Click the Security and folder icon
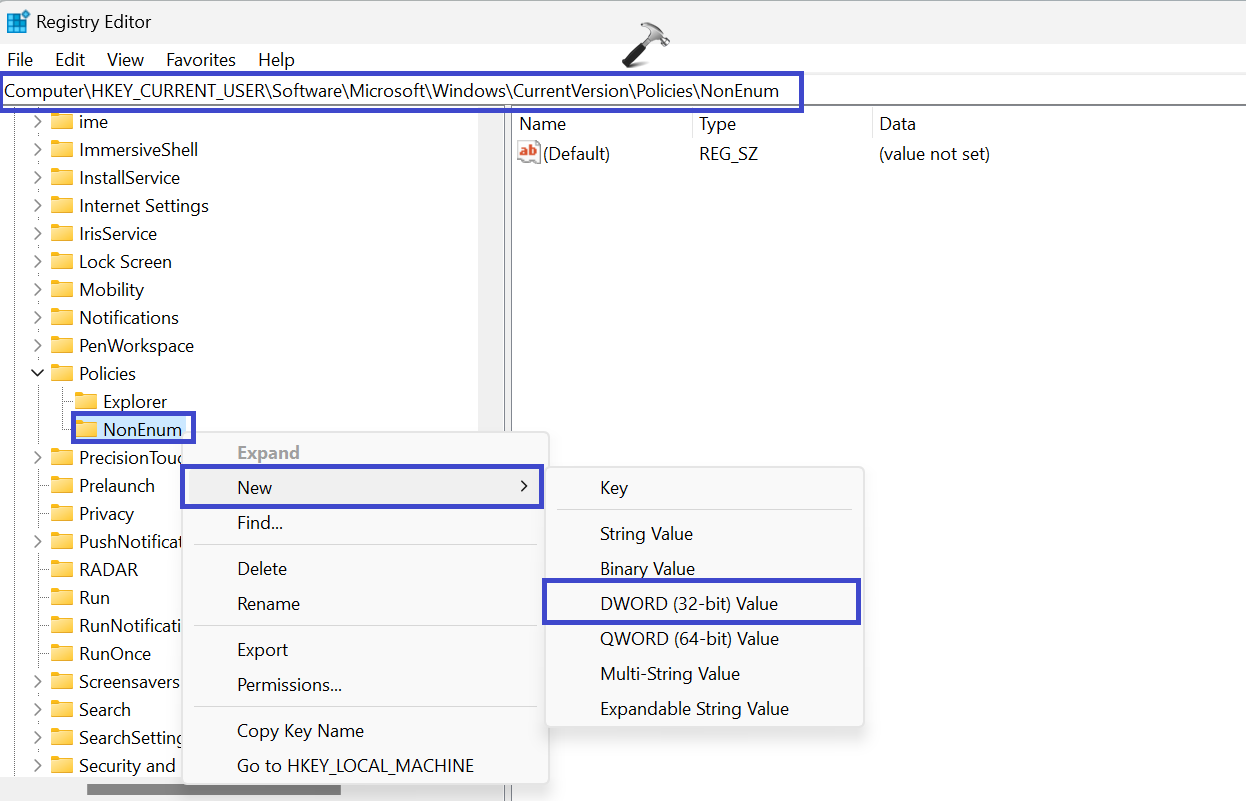1246x801 pixels. (63, 766)
